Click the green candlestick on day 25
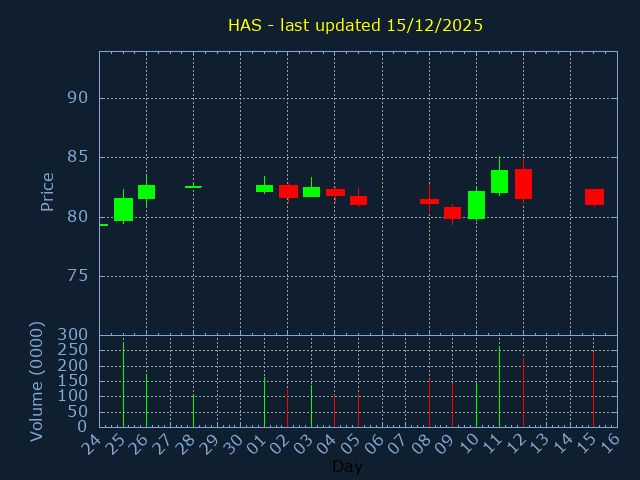The image size is (640, 480). (x=123, y=209)
